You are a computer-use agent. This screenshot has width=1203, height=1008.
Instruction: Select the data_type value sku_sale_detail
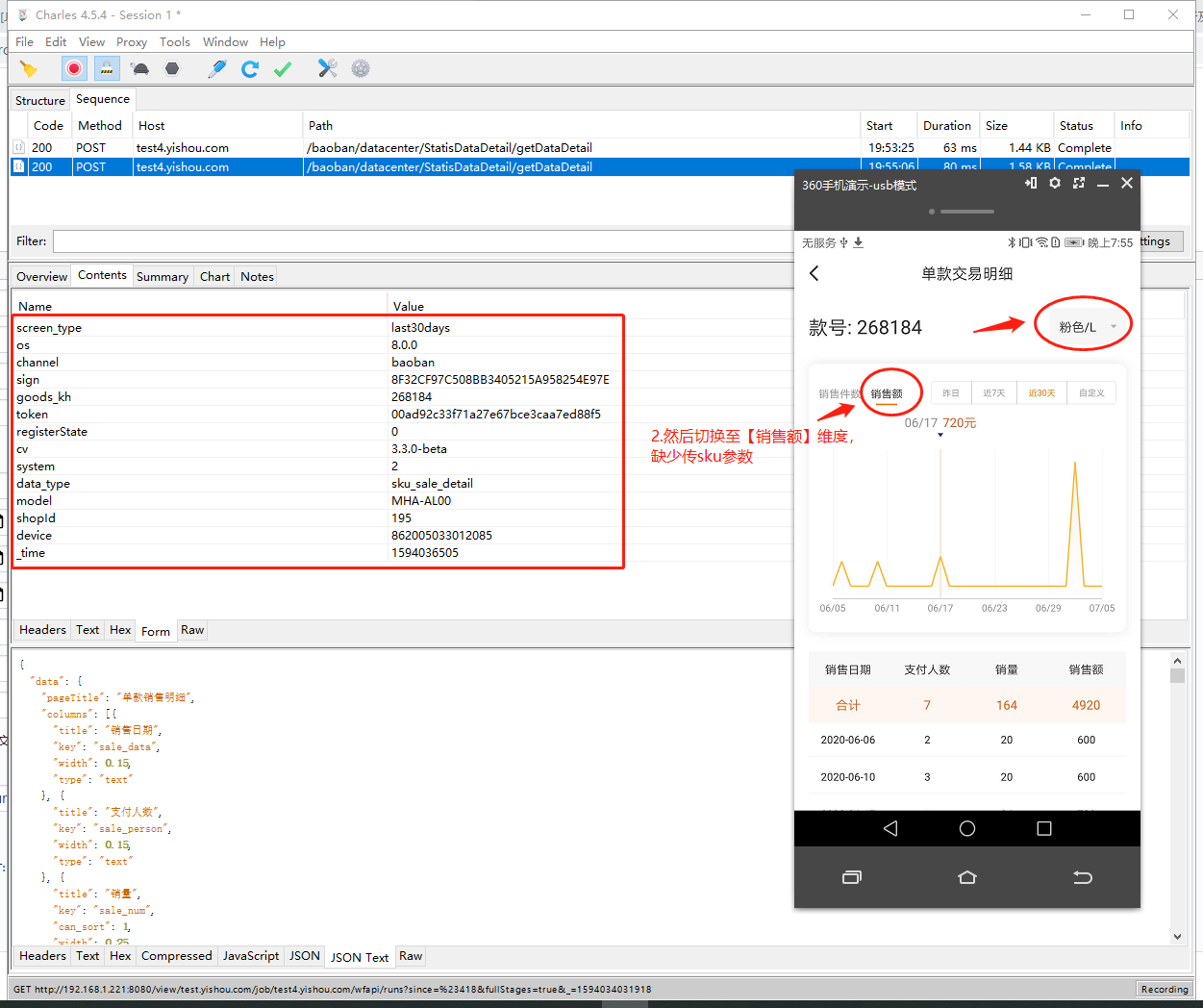point(432,484)
